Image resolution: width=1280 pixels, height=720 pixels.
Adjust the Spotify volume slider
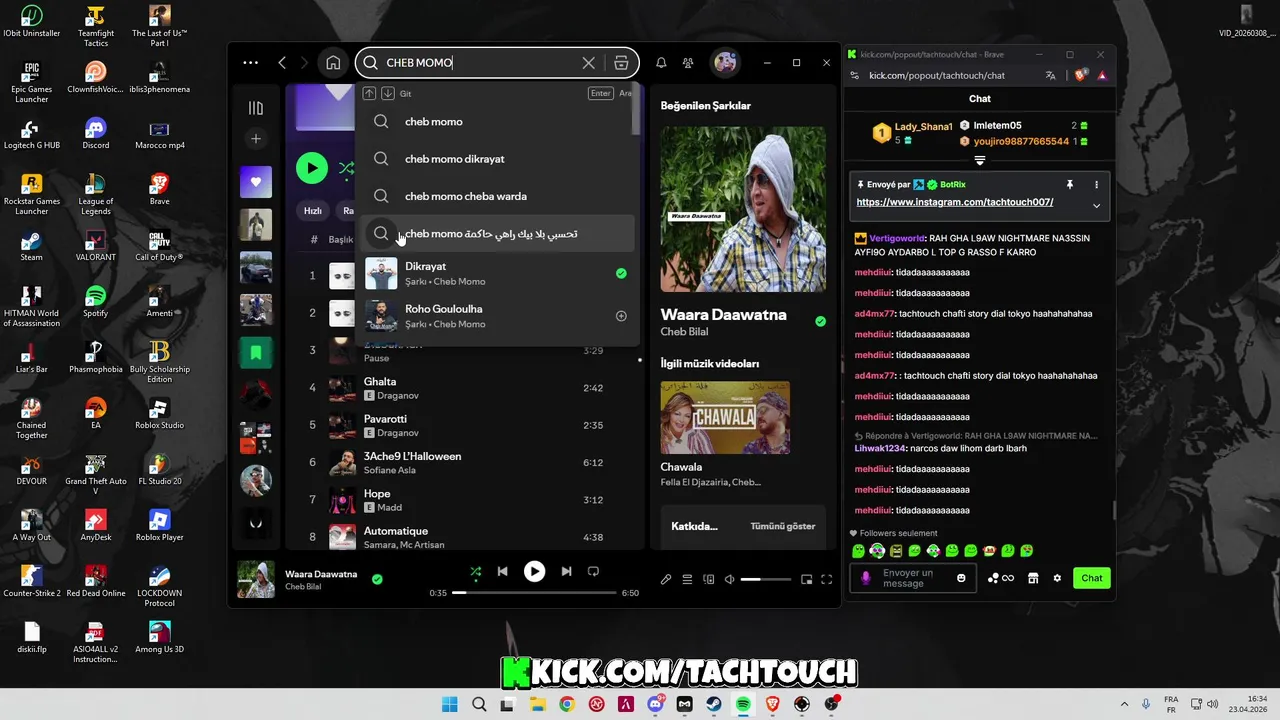(765, 579)
